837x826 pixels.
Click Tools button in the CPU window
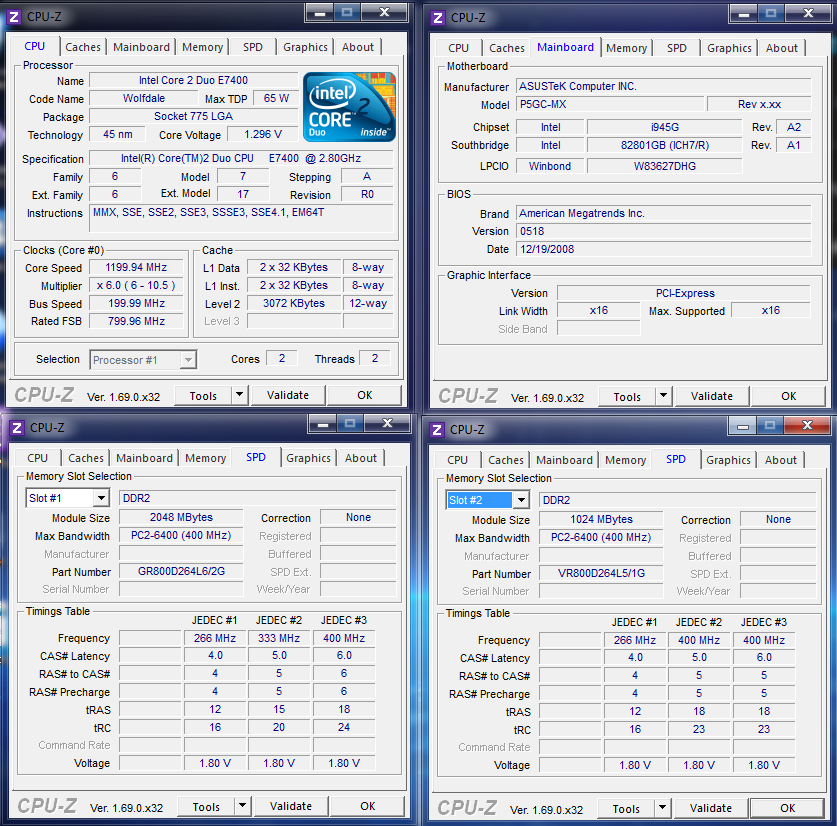[203, 396]
